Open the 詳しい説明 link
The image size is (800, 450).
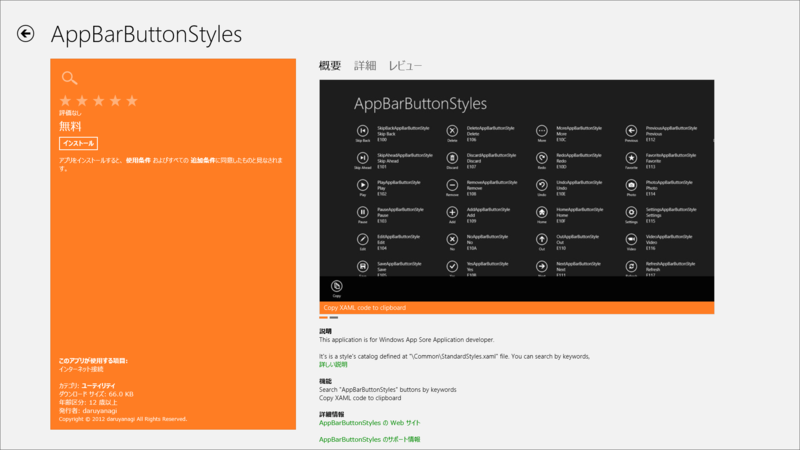coord(333,365)
